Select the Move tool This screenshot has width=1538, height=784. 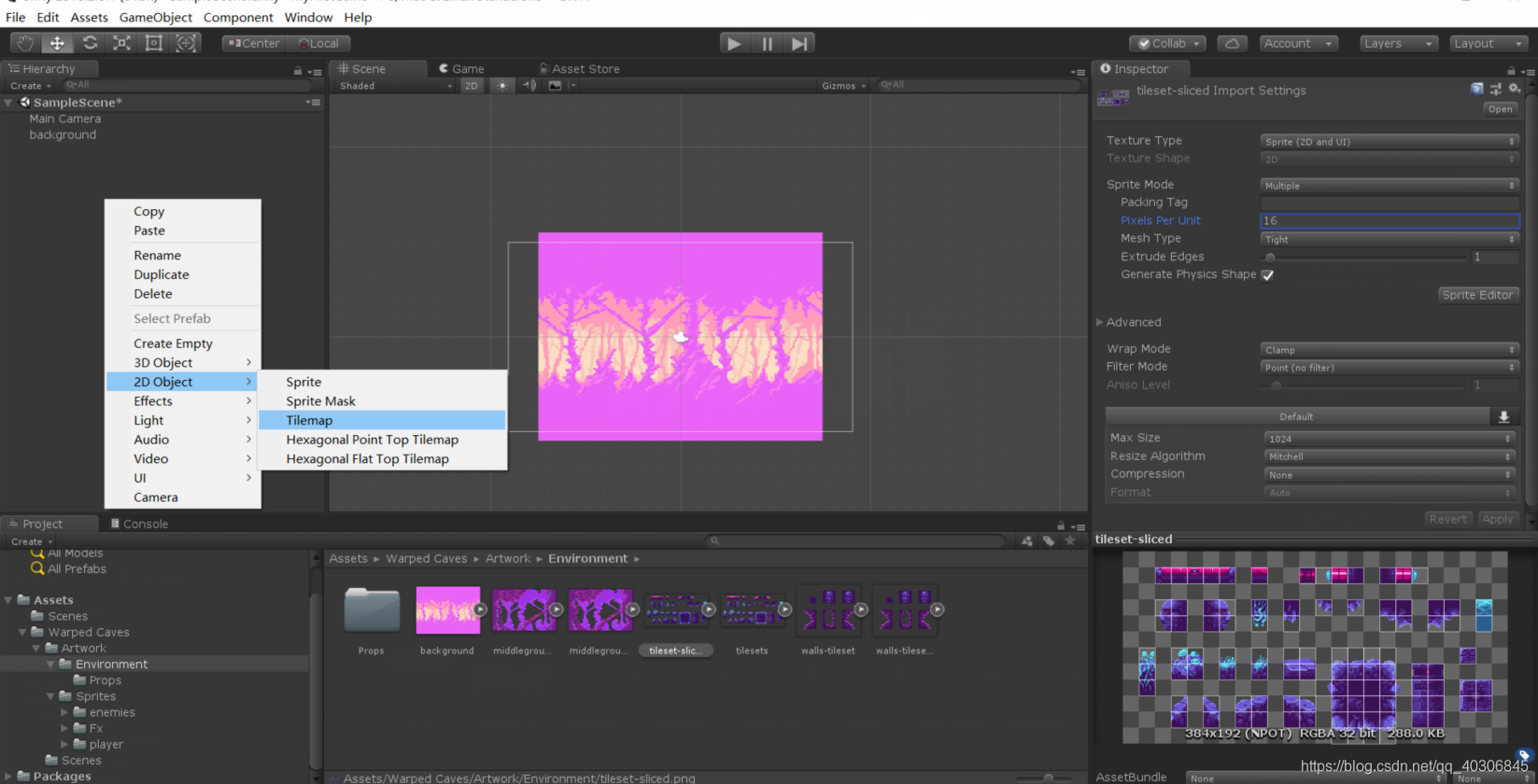[x=57, y=43]
